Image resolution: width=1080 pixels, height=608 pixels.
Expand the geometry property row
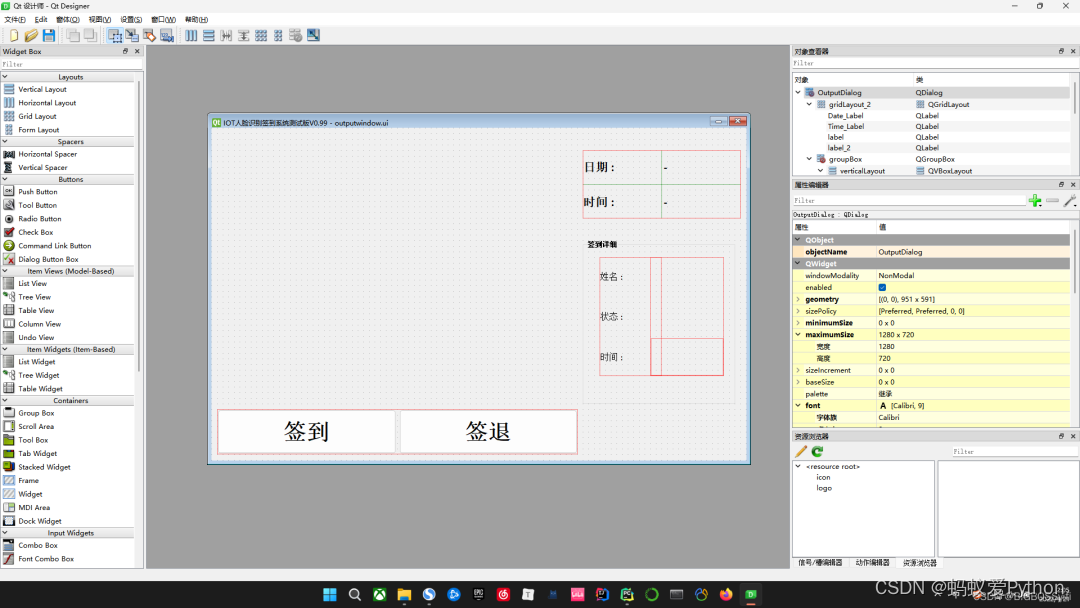[798, 300]
